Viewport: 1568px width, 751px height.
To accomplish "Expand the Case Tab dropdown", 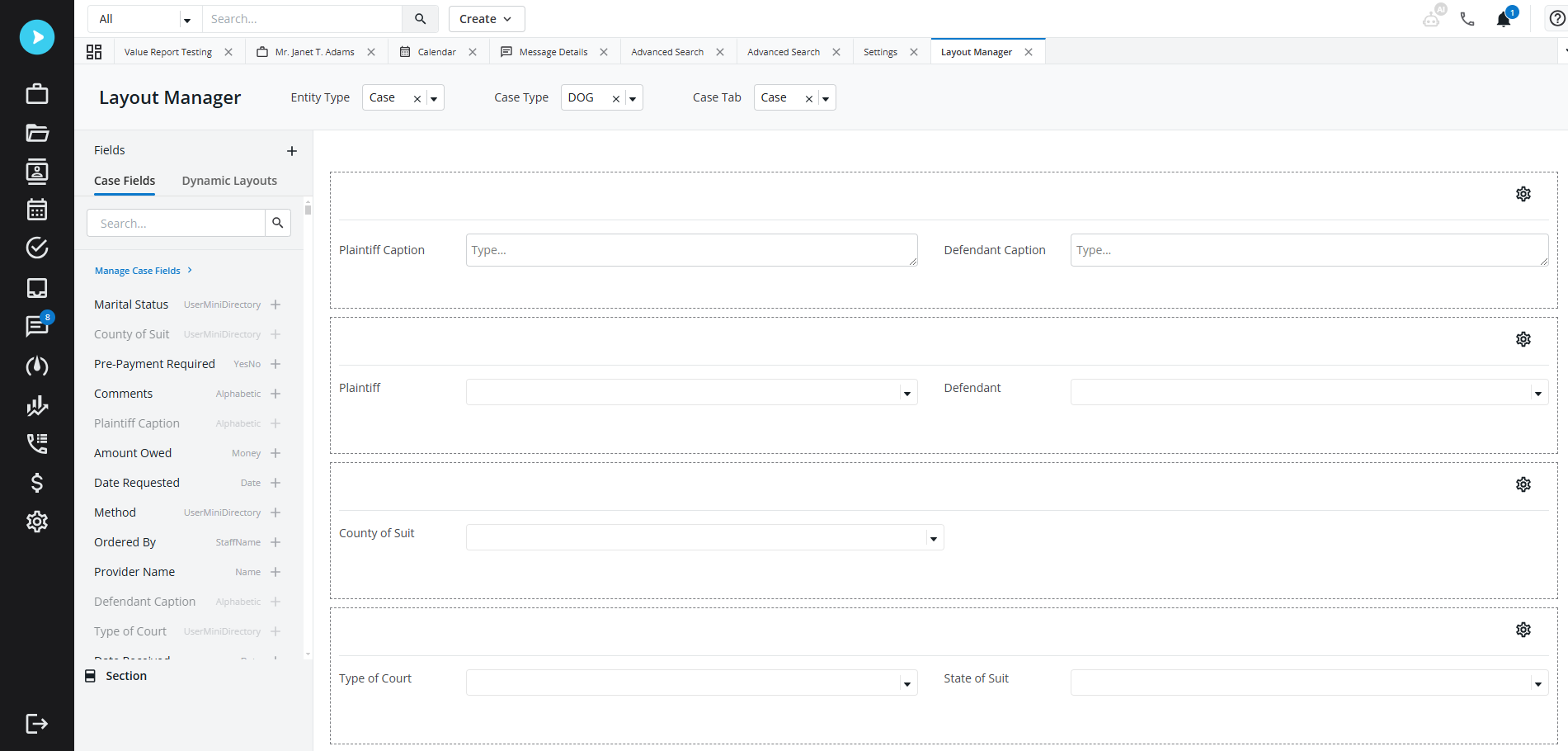I will (826, 98).
